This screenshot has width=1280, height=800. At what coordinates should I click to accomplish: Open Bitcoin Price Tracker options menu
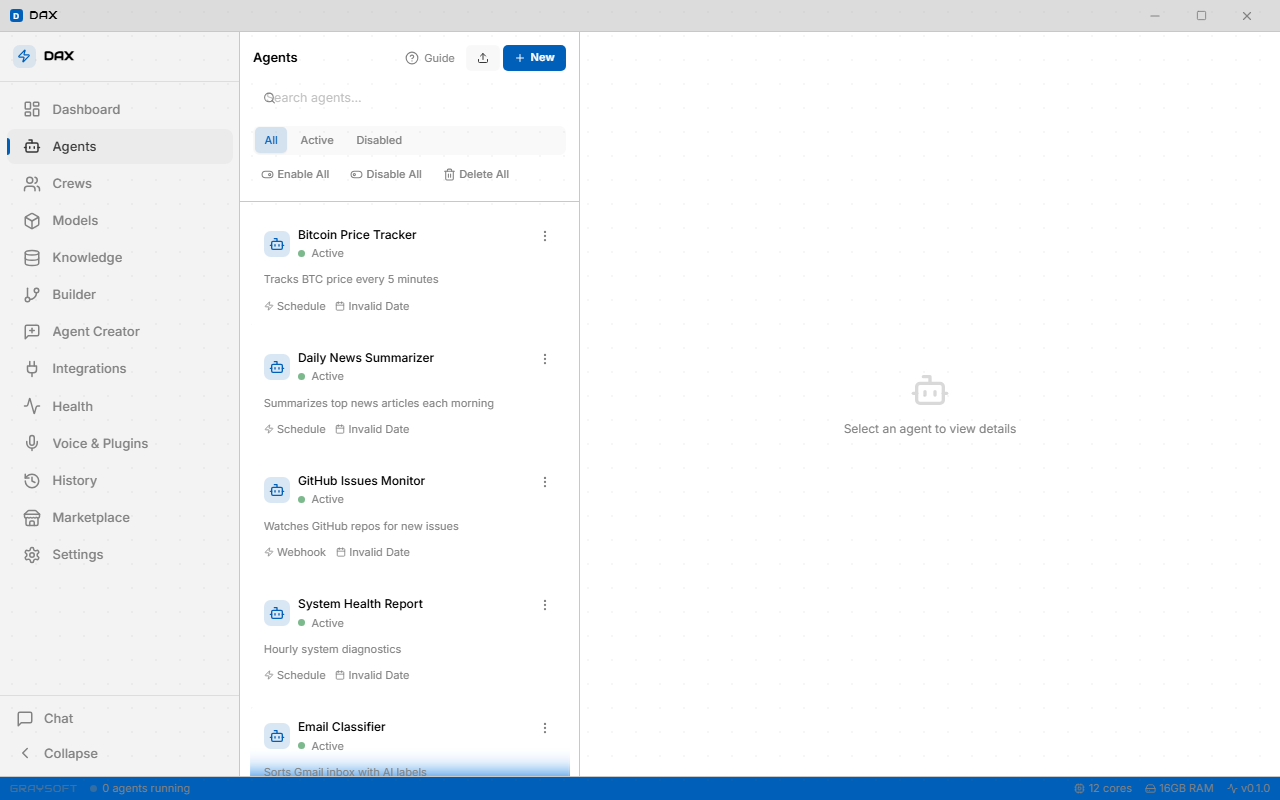pos(545,236)
